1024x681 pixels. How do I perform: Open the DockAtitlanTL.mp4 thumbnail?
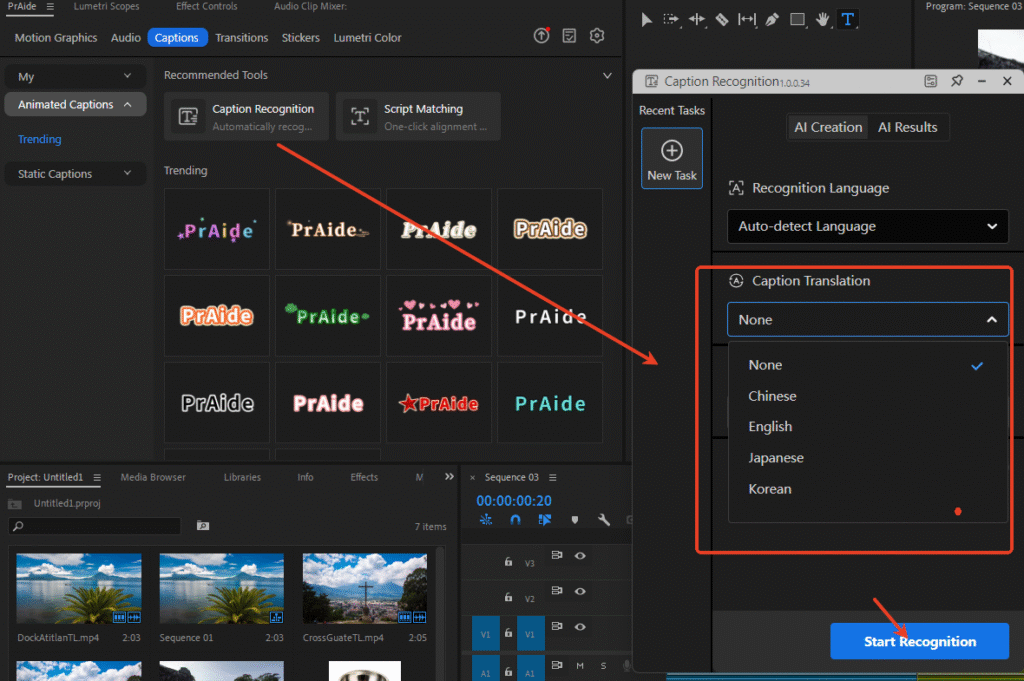[78, 588]
